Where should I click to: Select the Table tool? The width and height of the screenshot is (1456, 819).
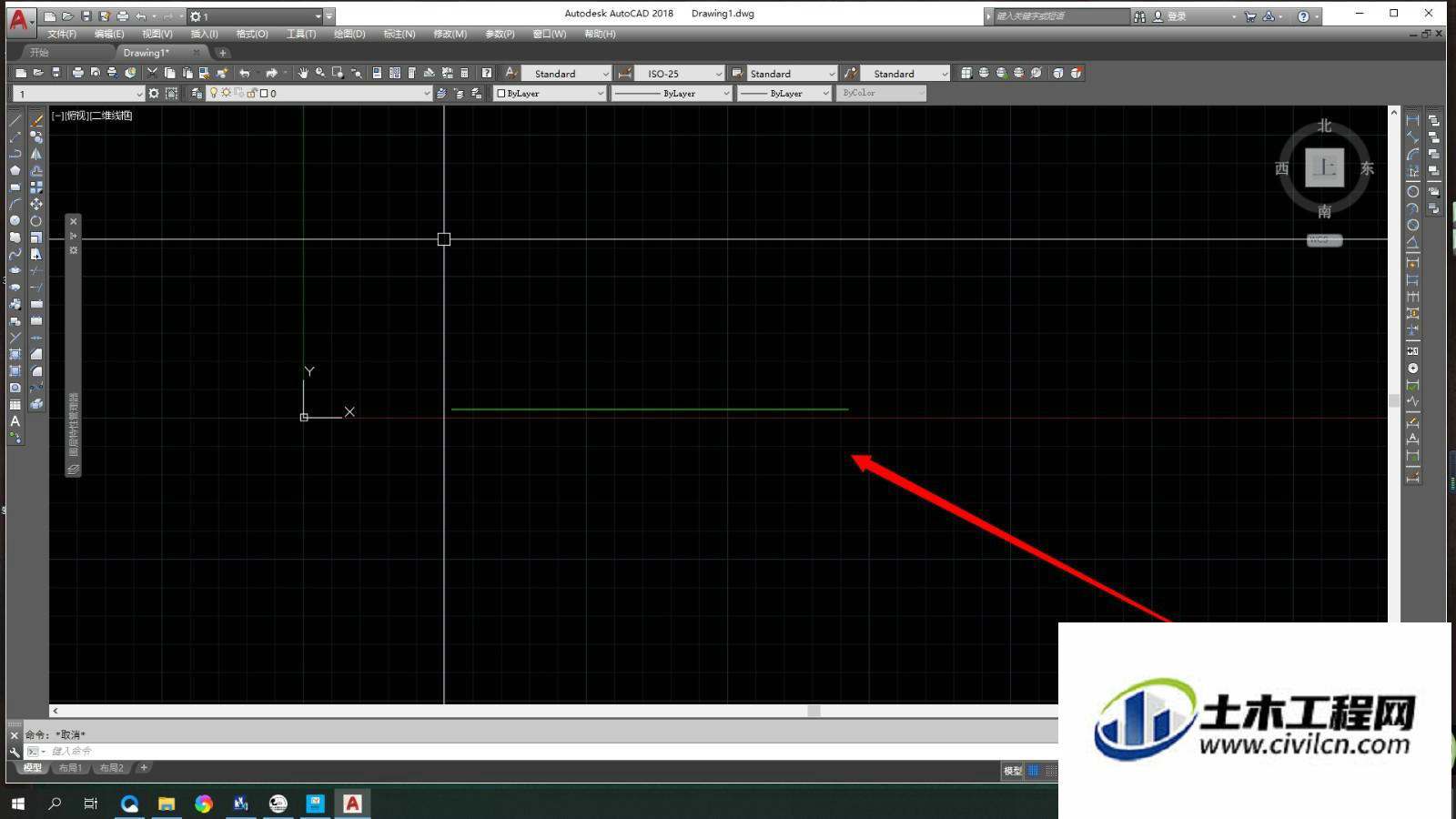tap(15, 404)
